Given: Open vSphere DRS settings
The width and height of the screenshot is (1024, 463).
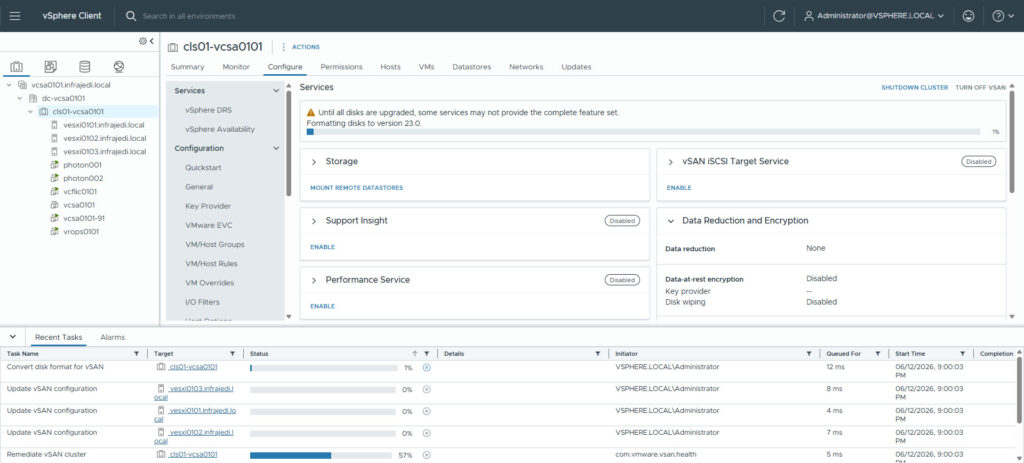Looking at the screenshot, I should [208, 110].
